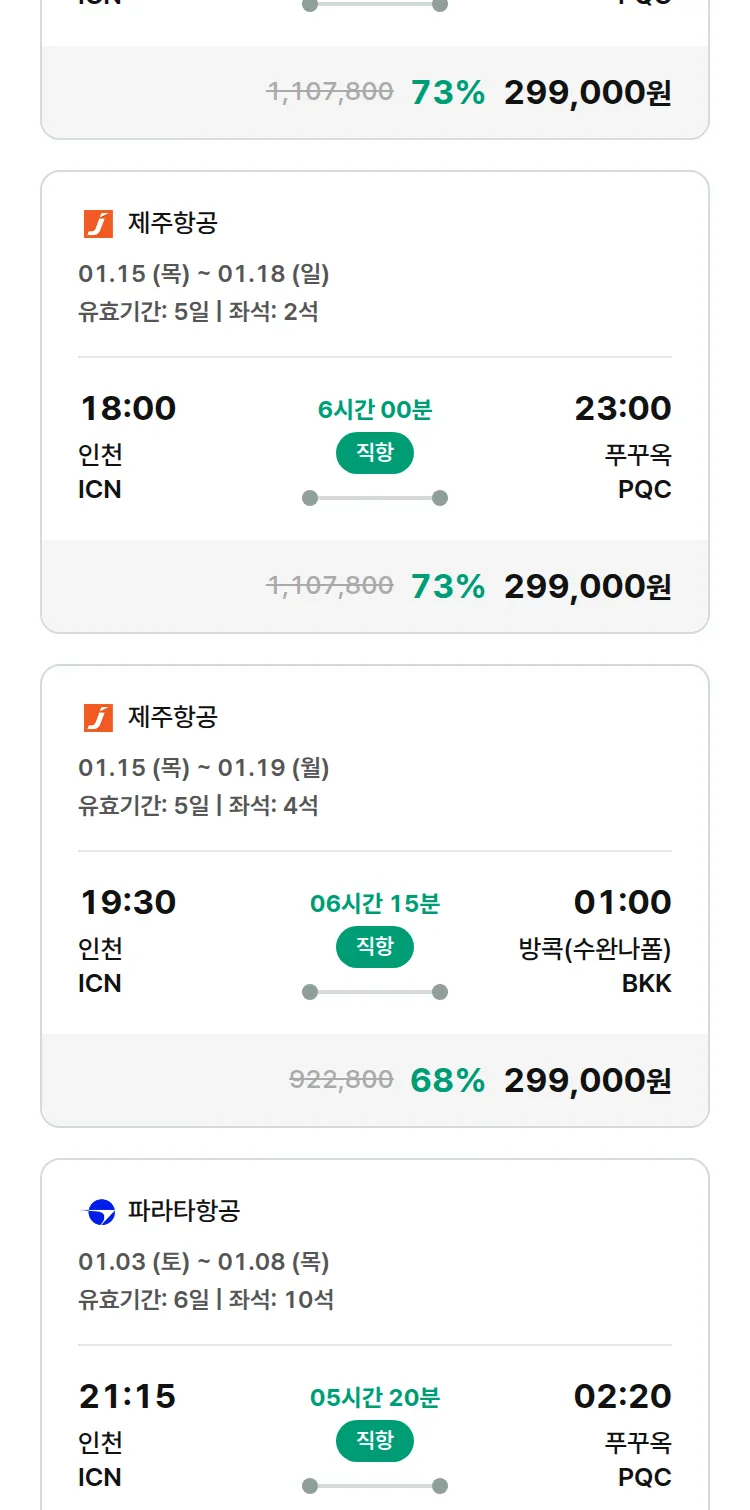Click the 유효기간: 6일 | 좌석: 10석 info
The image size is (750, 1510).
[x=206, y=1300]
